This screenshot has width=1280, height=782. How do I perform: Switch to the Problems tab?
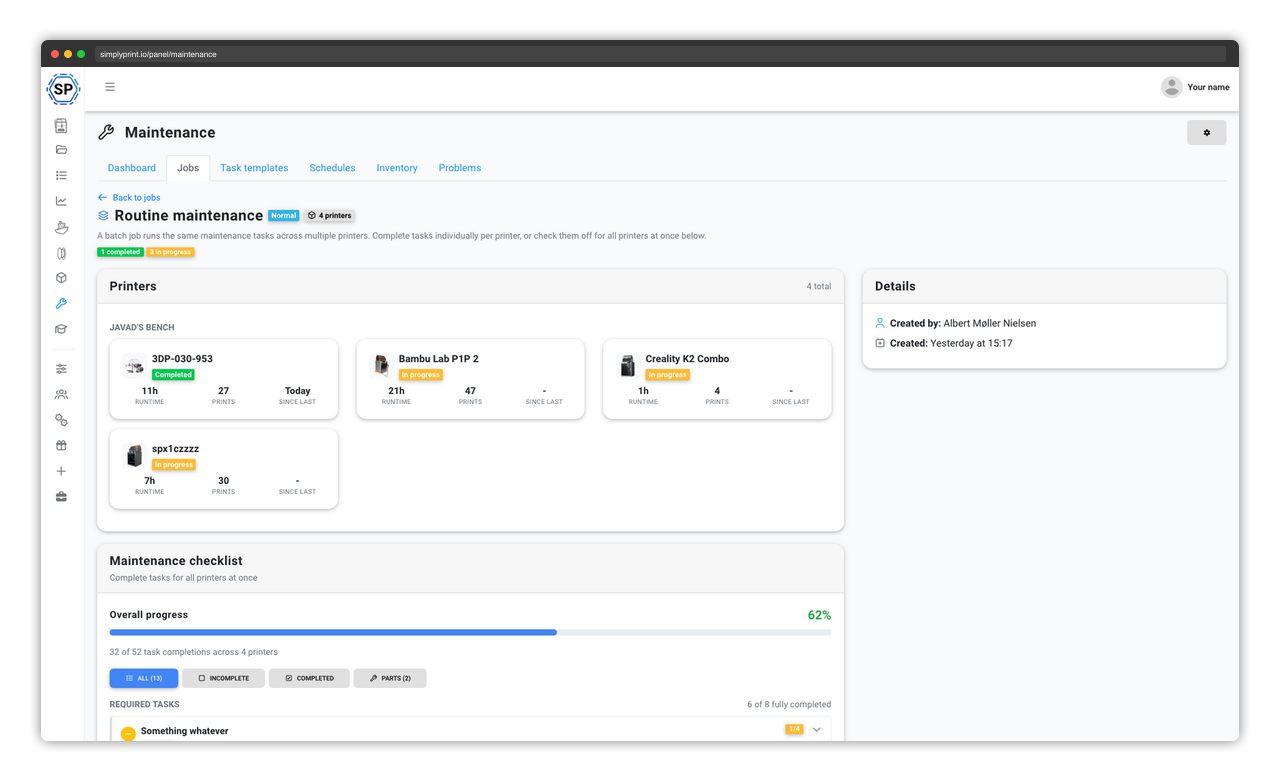click(460, 168)
